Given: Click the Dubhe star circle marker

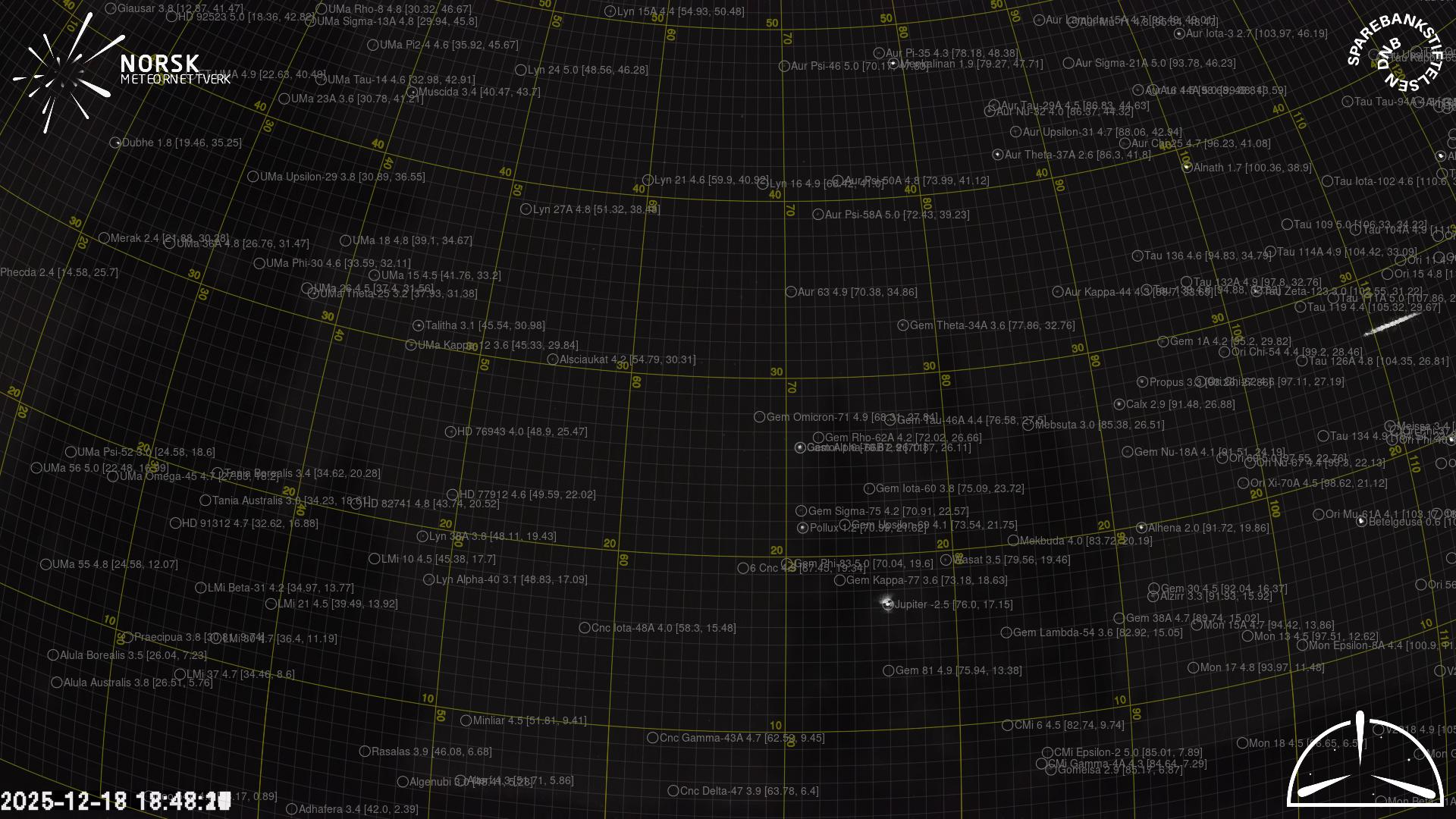Looking at the screenshot, I should coord(115,143).
